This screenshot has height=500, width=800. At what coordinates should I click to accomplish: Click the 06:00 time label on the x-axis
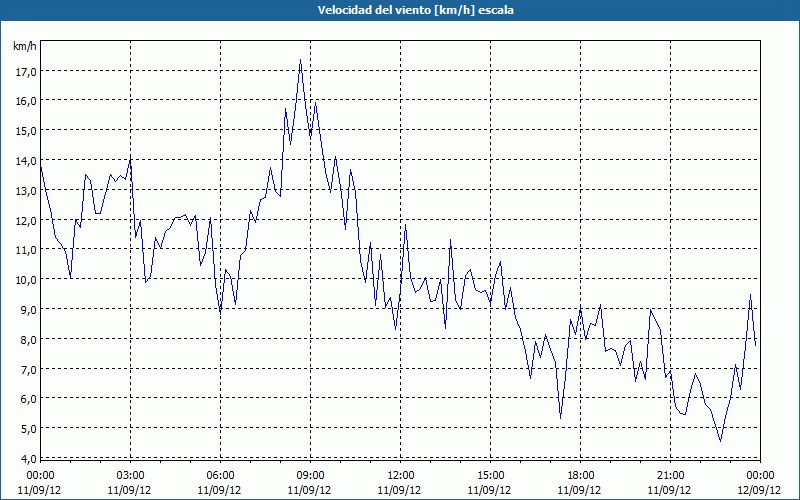[x=220, y=476]
